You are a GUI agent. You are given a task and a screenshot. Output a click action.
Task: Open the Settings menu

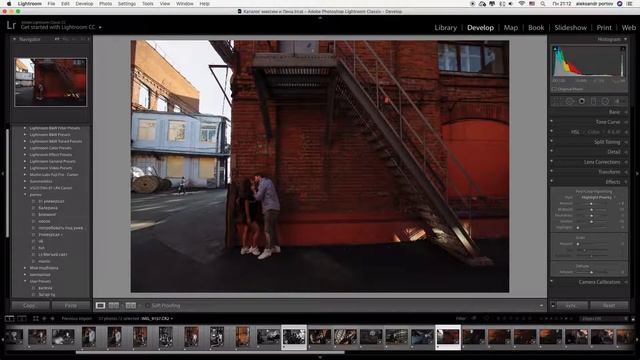[x=127, y=4]
